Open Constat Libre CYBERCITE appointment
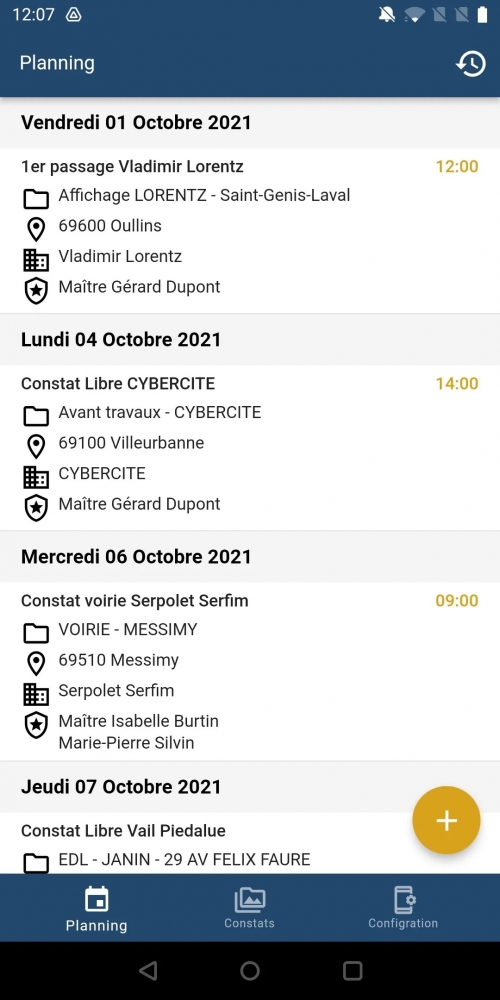The image size is (500, 1000). click(x=250, y=448)
